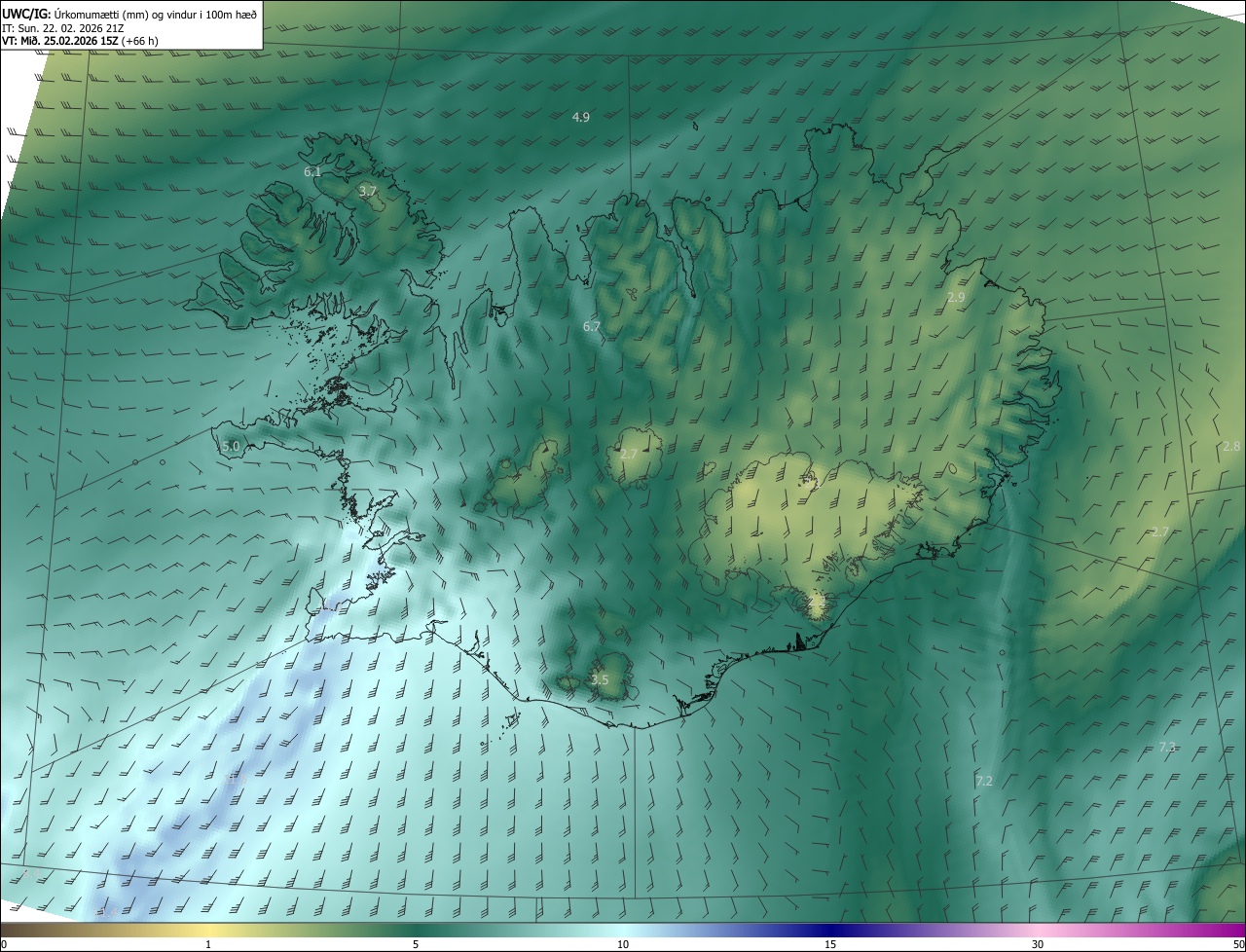Click the 0 tick on the color scale
The height and width of the screenshot is (952, 1246).
tap(4, 944)
